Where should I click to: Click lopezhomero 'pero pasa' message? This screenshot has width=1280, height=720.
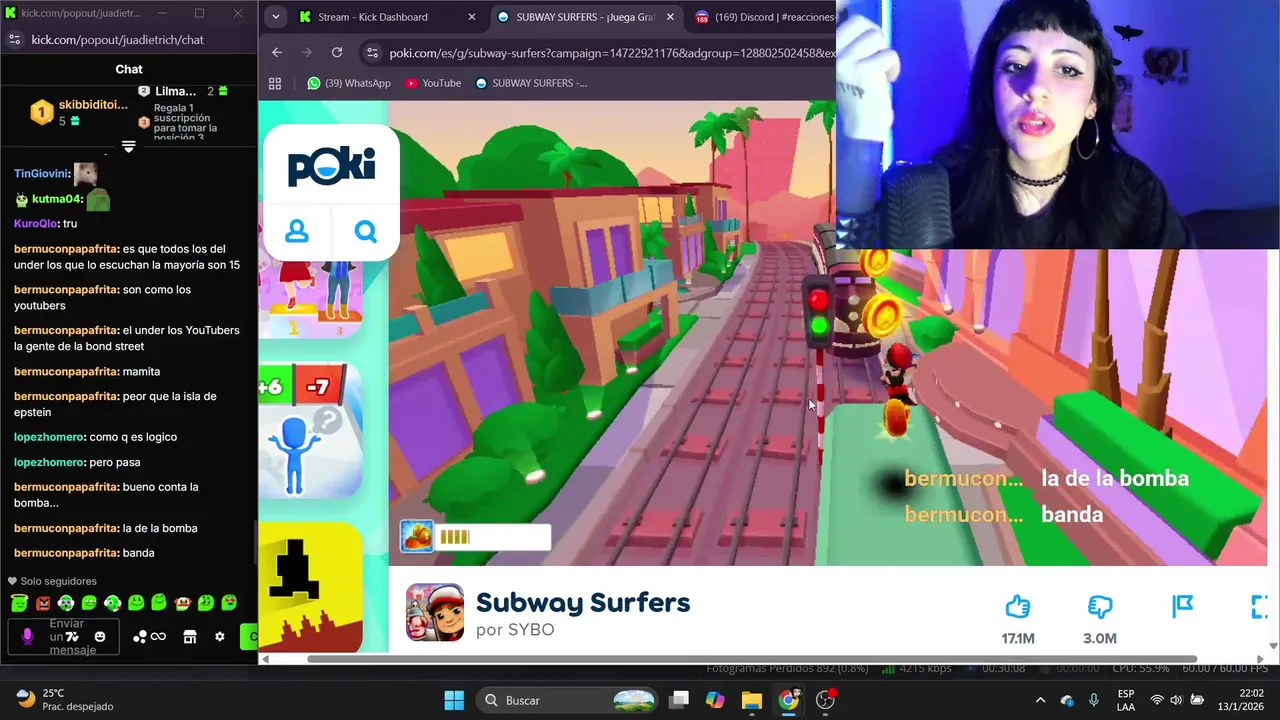(x=77, y=463)
